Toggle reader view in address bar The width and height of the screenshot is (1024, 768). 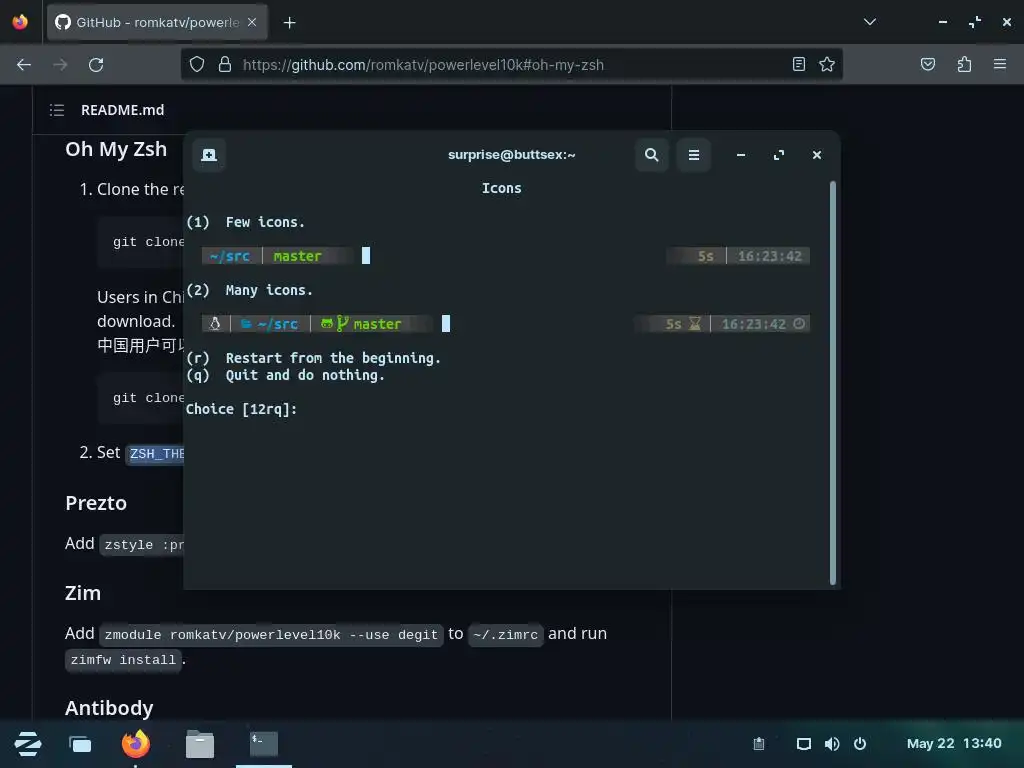(x=798, y=64)
